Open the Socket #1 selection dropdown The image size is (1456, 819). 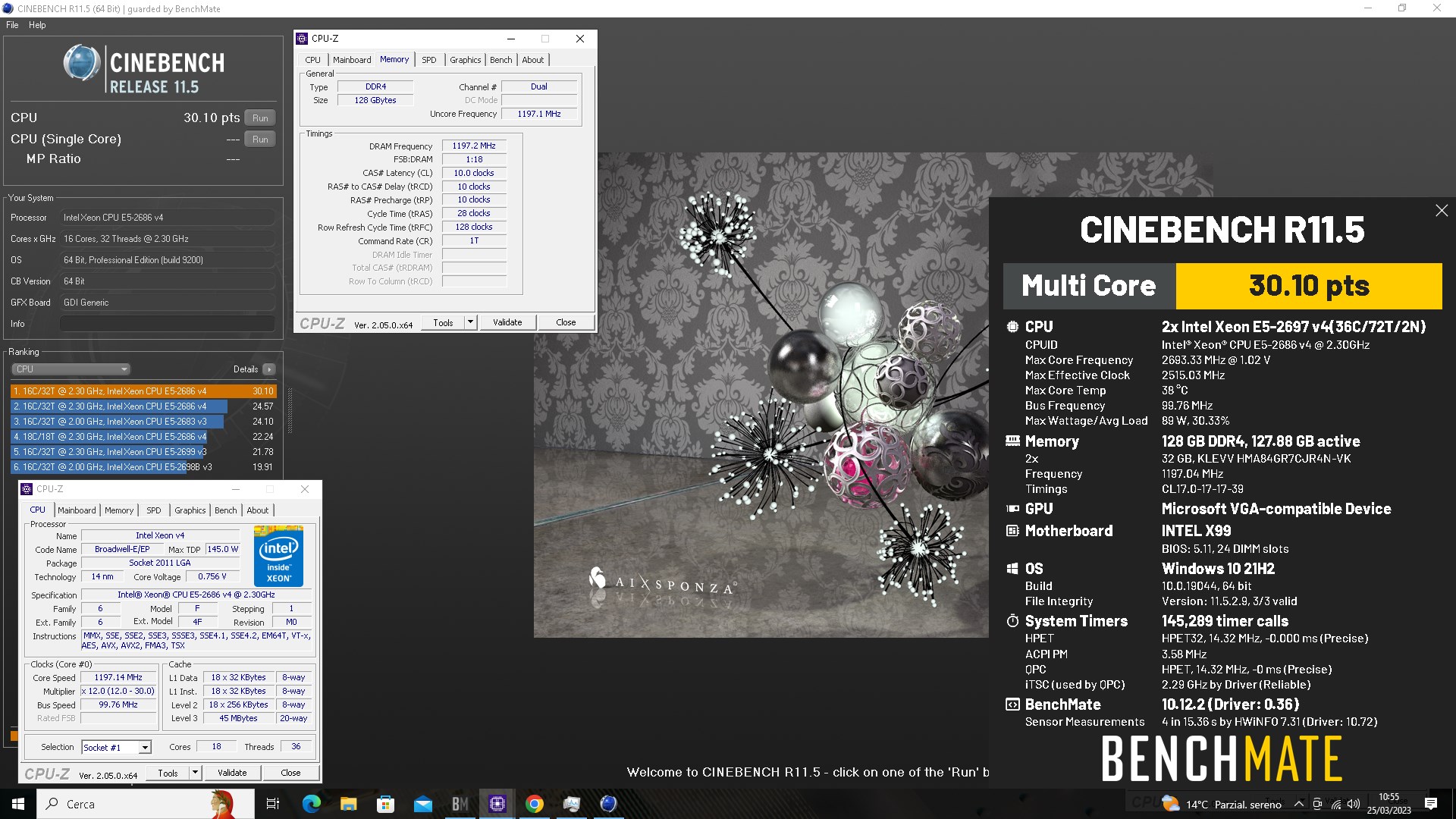116,748
